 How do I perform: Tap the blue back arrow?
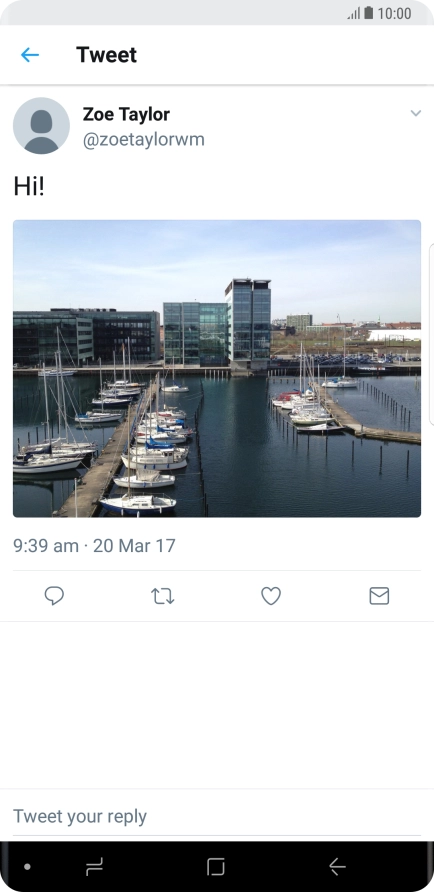(x=30, y=55)
